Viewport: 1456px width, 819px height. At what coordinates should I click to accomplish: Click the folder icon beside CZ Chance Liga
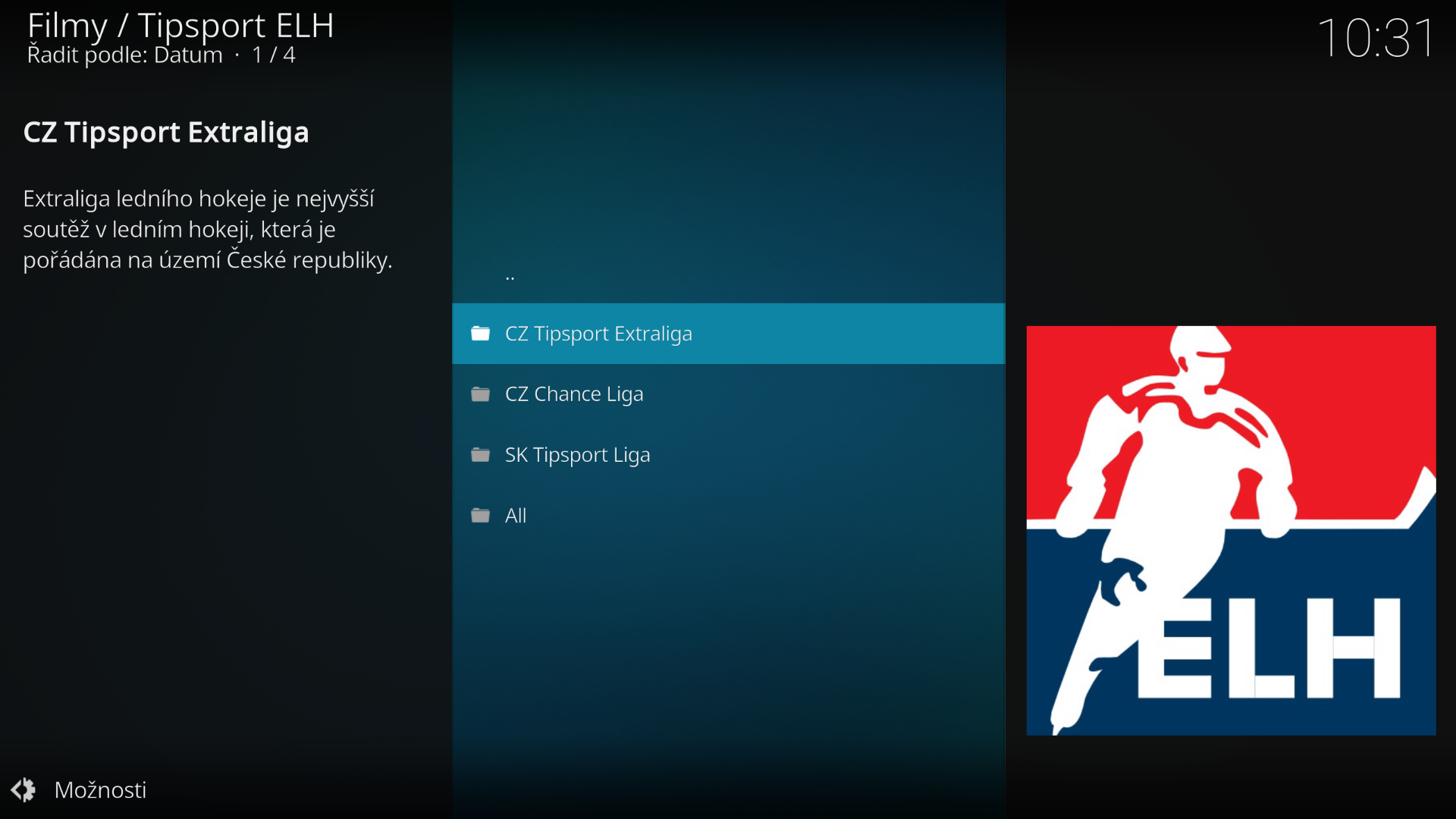tap(480, 394)
